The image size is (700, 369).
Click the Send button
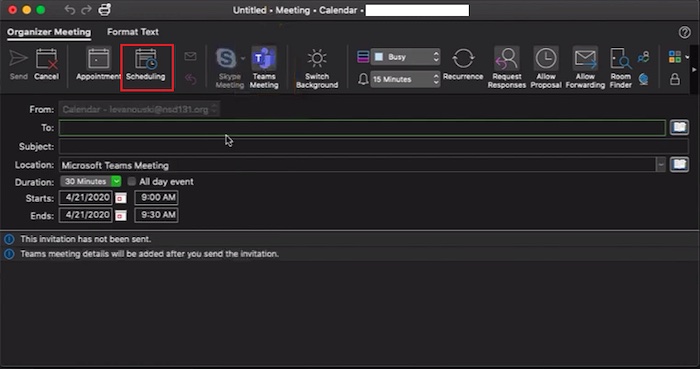click(x=18, y=65)
